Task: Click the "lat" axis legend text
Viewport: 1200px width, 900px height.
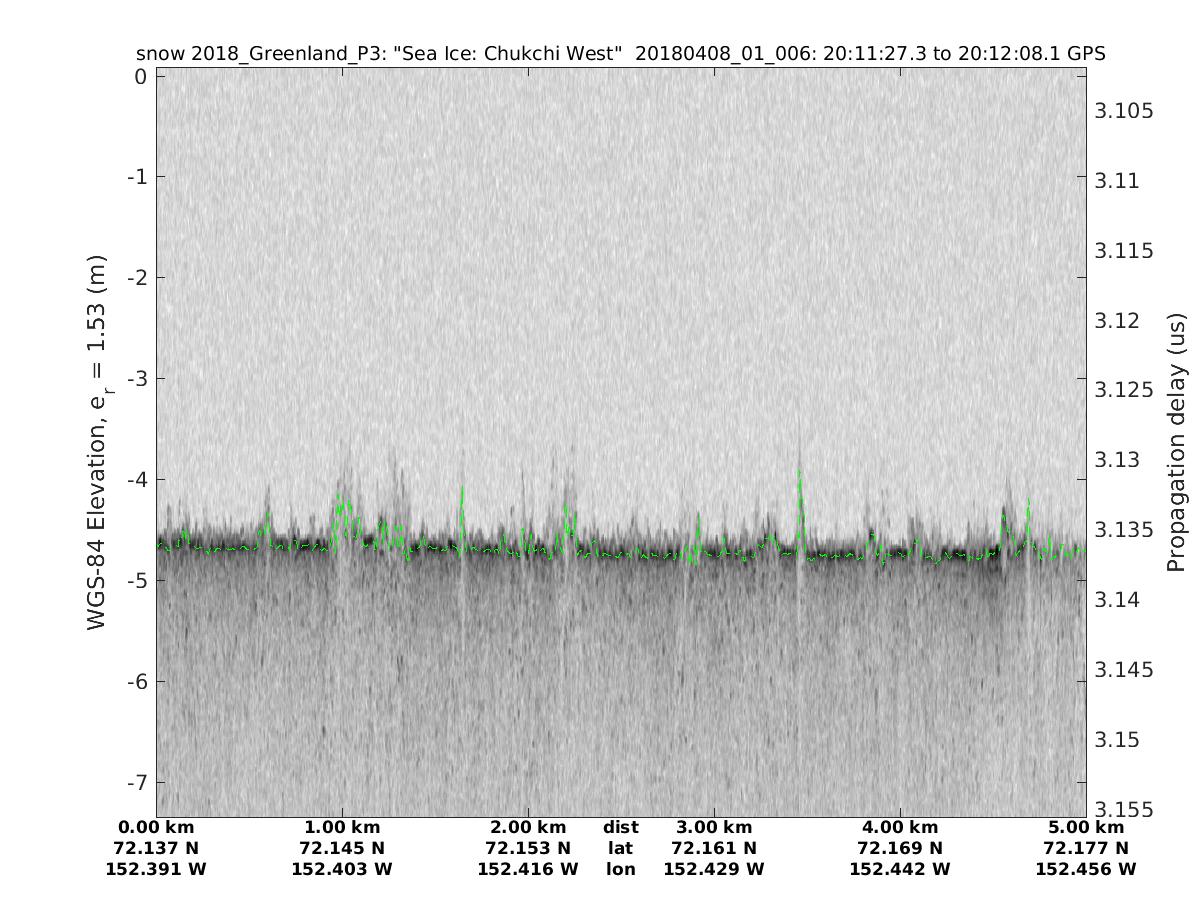Action: tap(620, 848)
